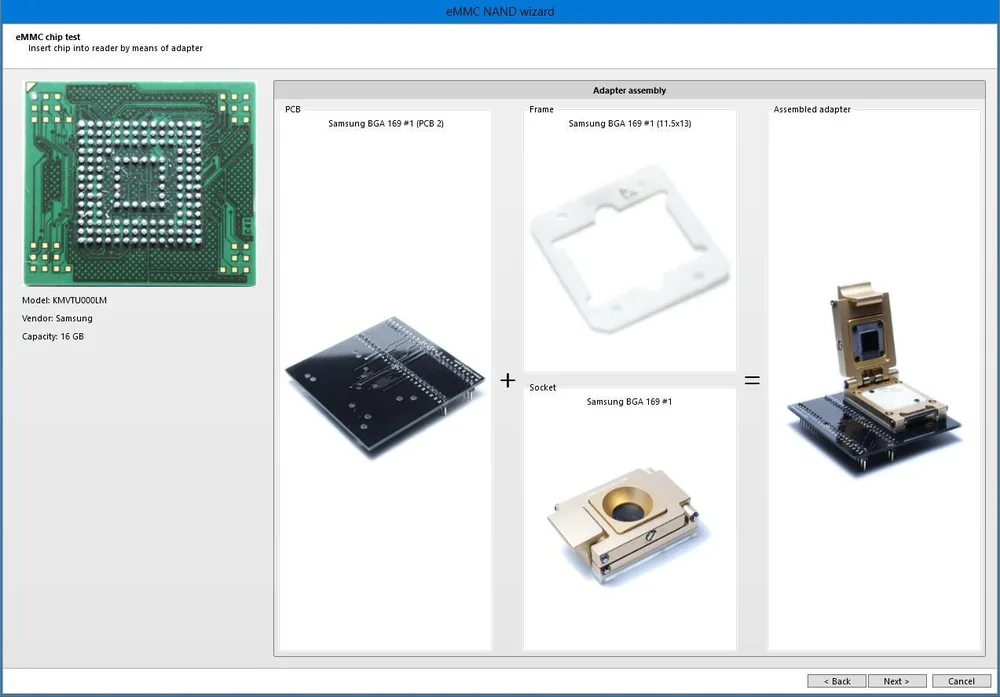Cancel the eMMC NAND wizard
The height and width of the screenshot is (697, 1000).
961,681
